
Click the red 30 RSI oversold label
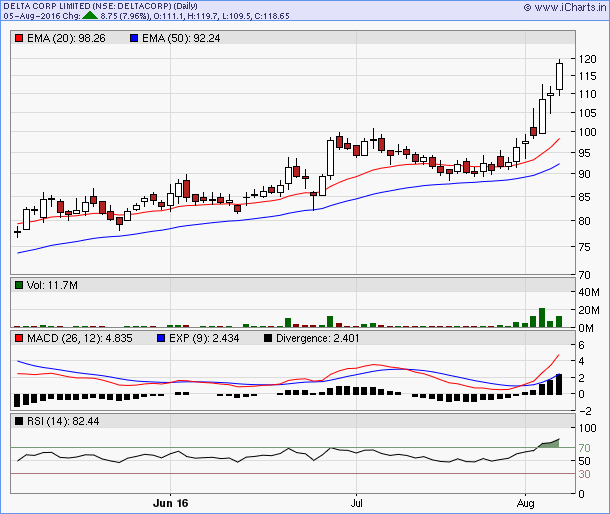(584, 474)
